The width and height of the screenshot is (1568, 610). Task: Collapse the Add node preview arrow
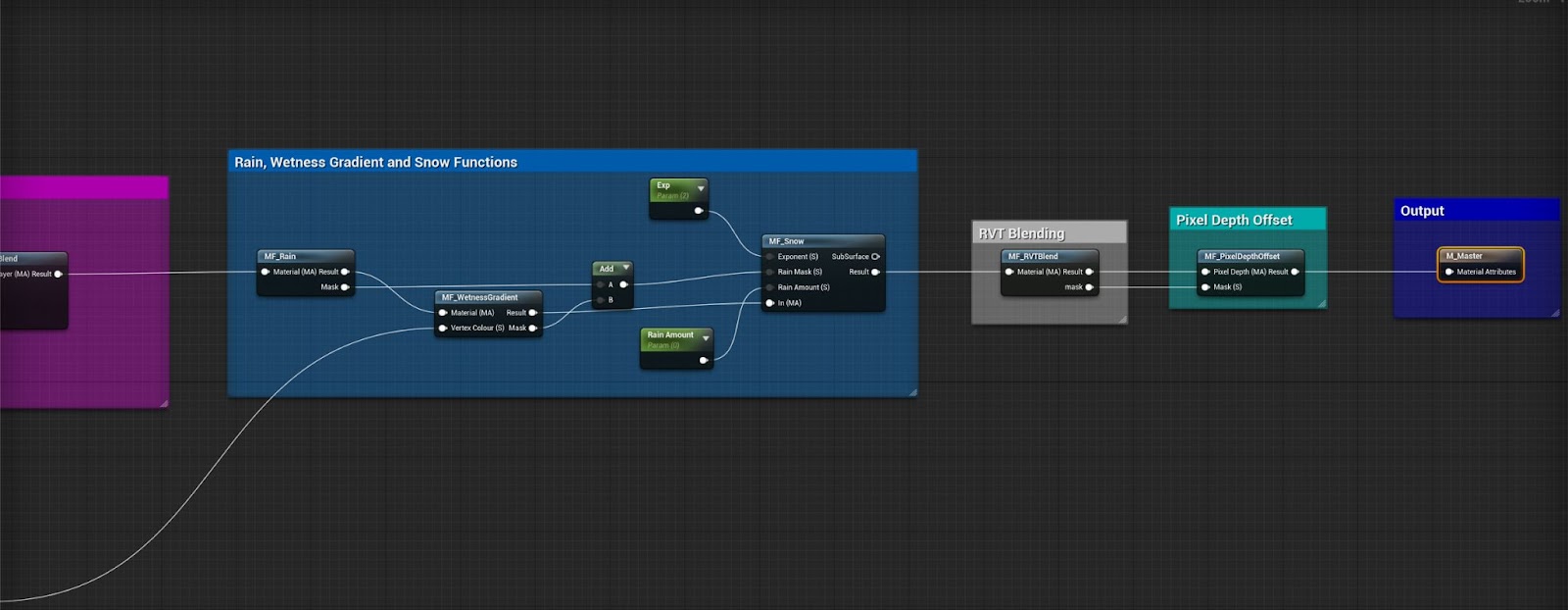[x=625, y=268]
